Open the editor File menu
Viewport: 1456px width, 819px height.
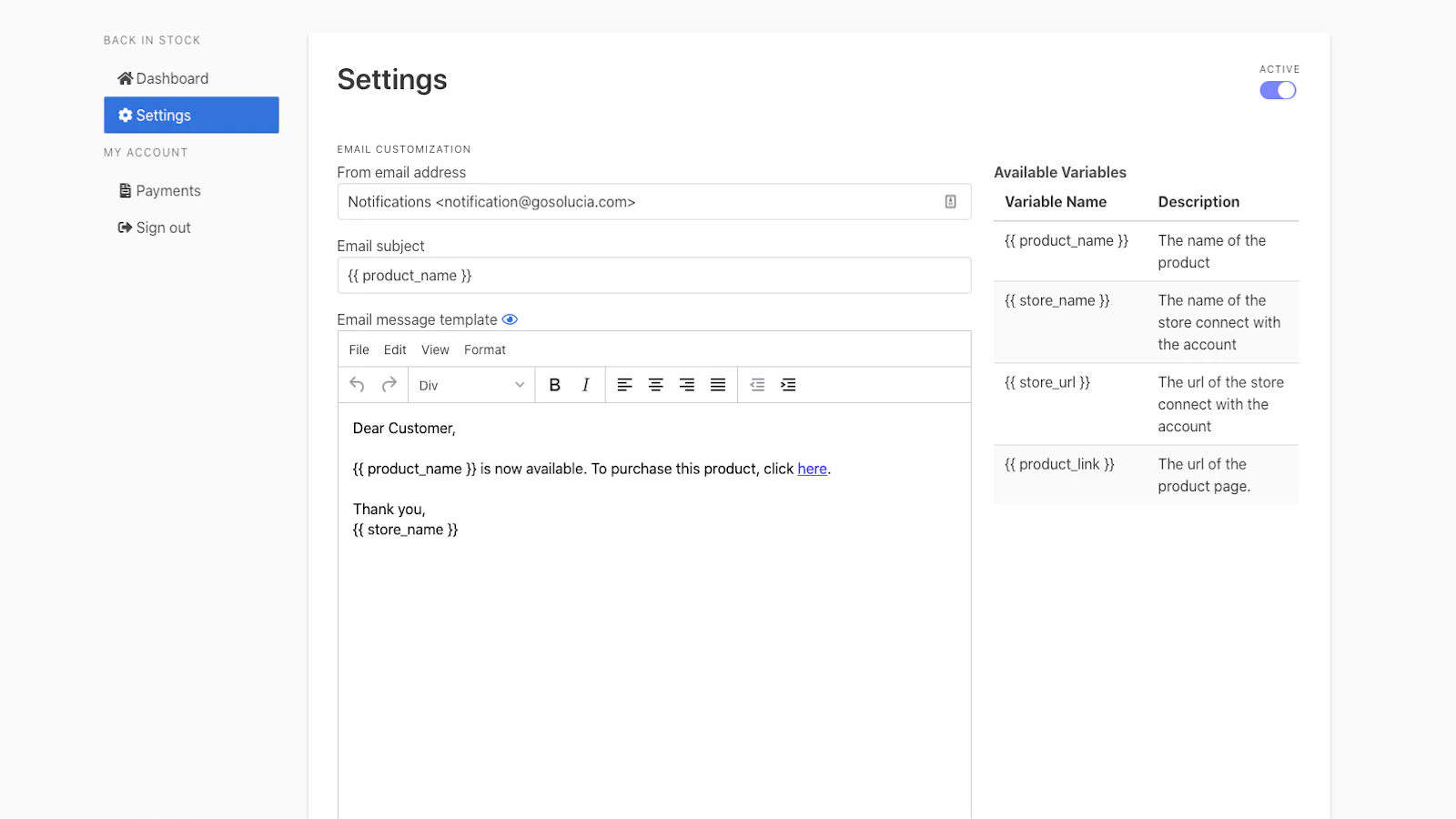(x=359, y=349)
